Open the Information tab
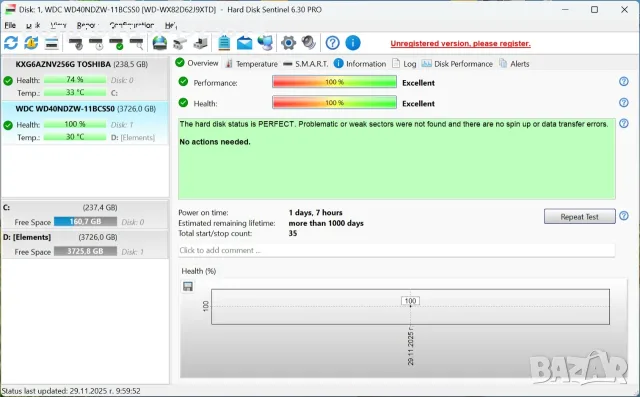Screen dimensions: 640x397 360,64
